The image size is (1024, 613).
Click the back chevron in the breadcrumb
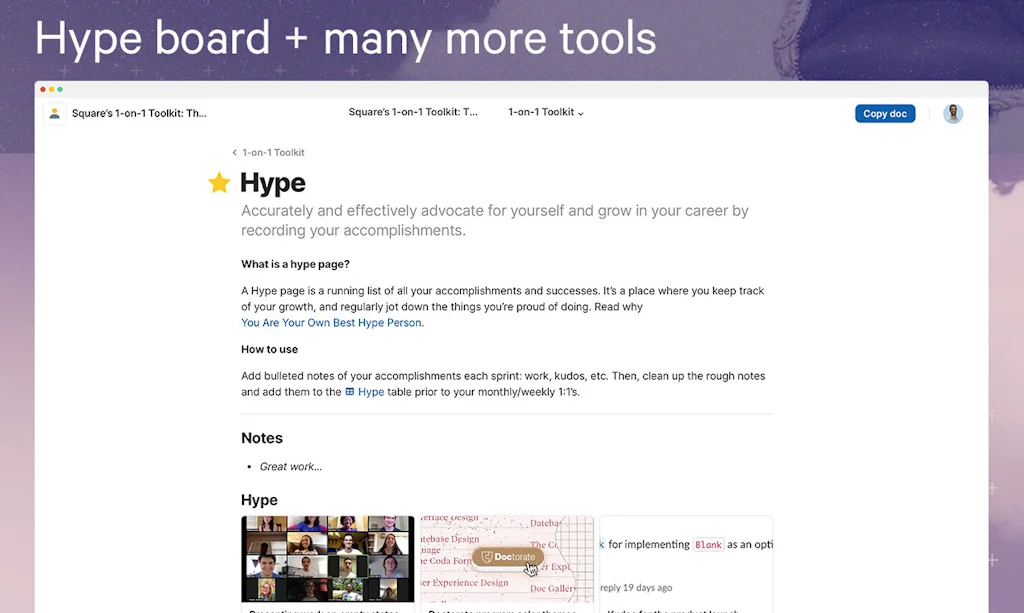click(234, 152)
